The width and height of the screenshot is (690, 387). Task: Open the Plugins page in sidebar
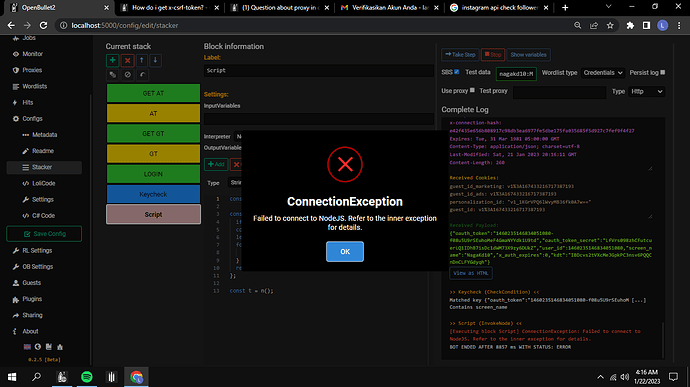(x=32, y=299)
